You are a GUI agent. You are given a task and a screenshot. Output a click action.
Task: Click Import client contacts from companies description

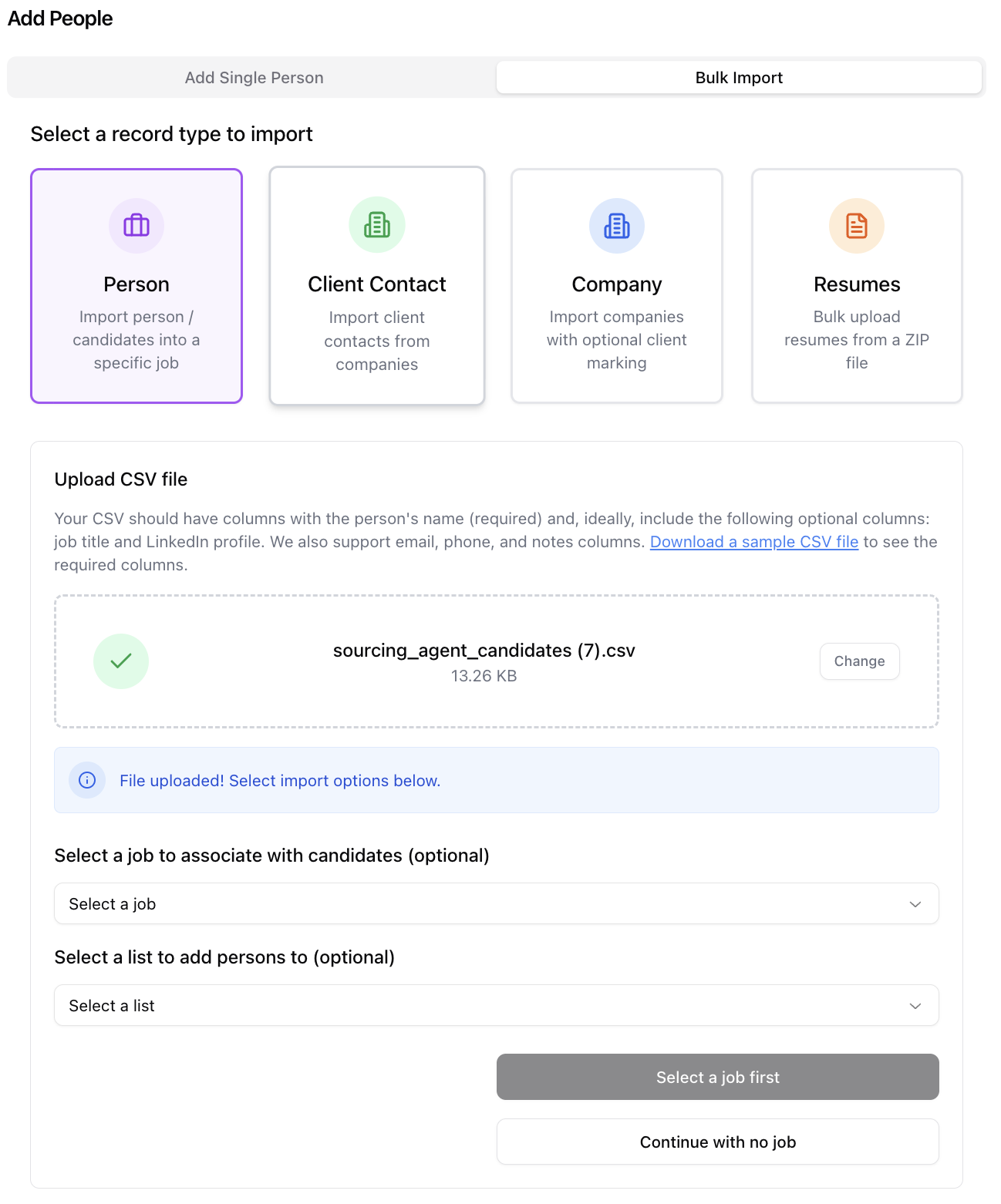pos(377,341)
